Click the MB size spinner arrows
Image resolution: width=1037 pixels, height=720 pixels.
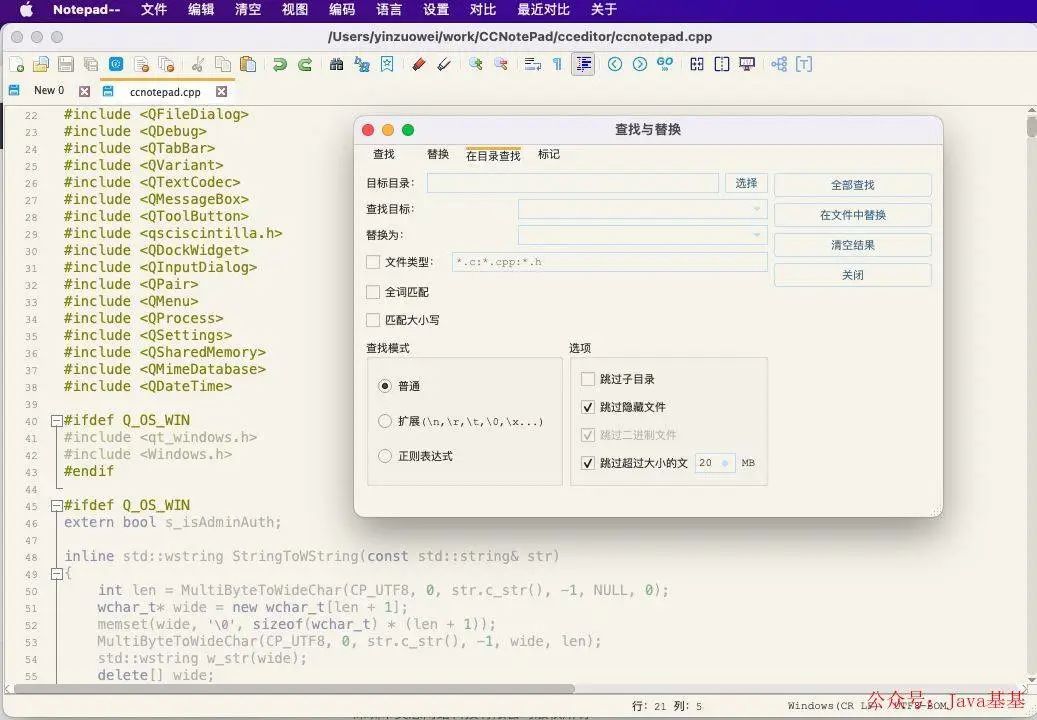click(726, 463)
